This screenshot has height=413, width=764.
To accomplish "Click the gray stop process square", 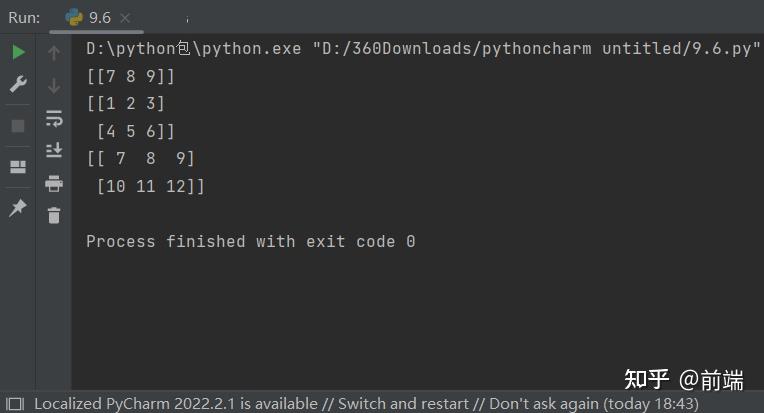I will (x=18, y=126).
